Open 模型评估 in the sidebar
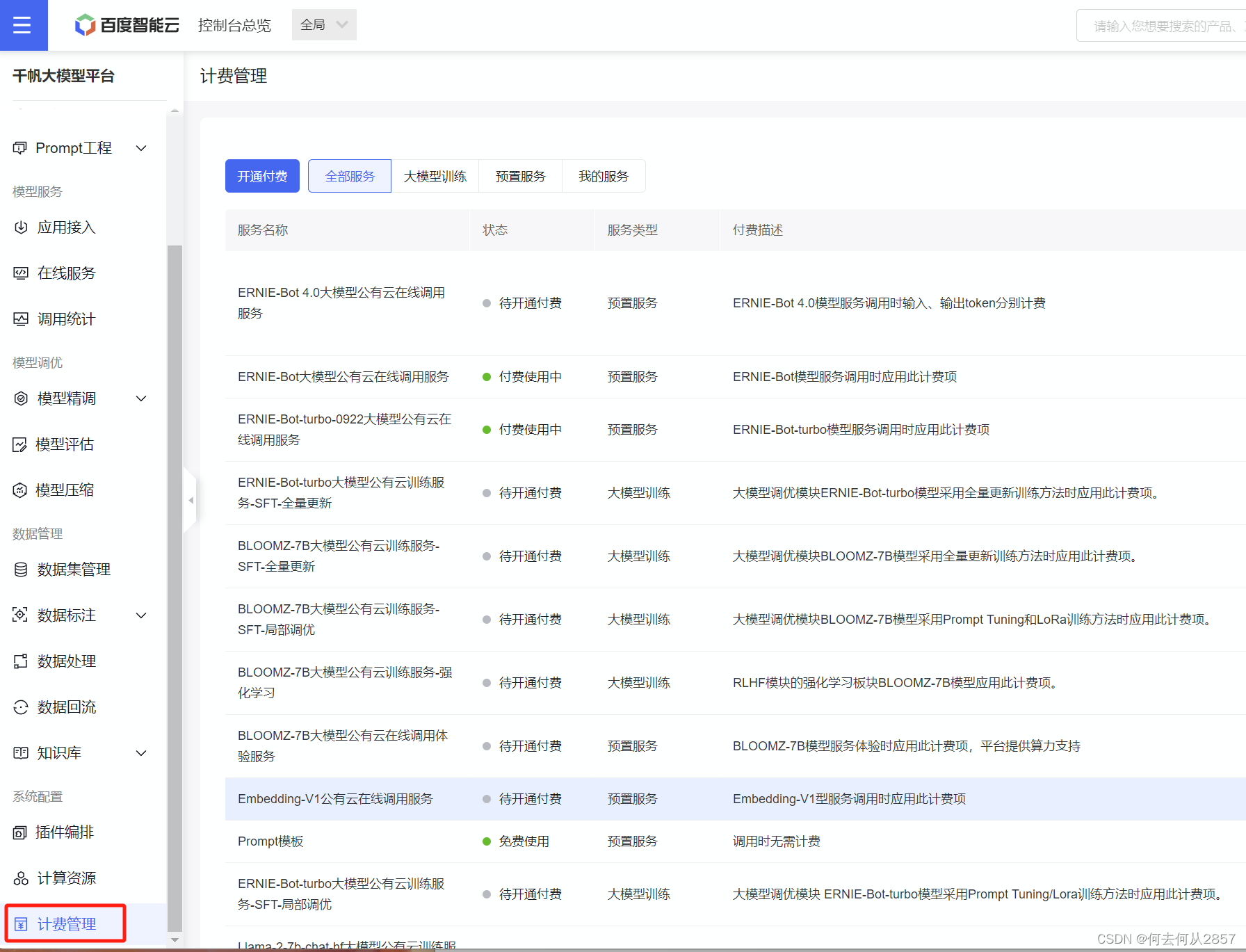The height and width of the screenshot is (952, 1246). click(65, 444)
